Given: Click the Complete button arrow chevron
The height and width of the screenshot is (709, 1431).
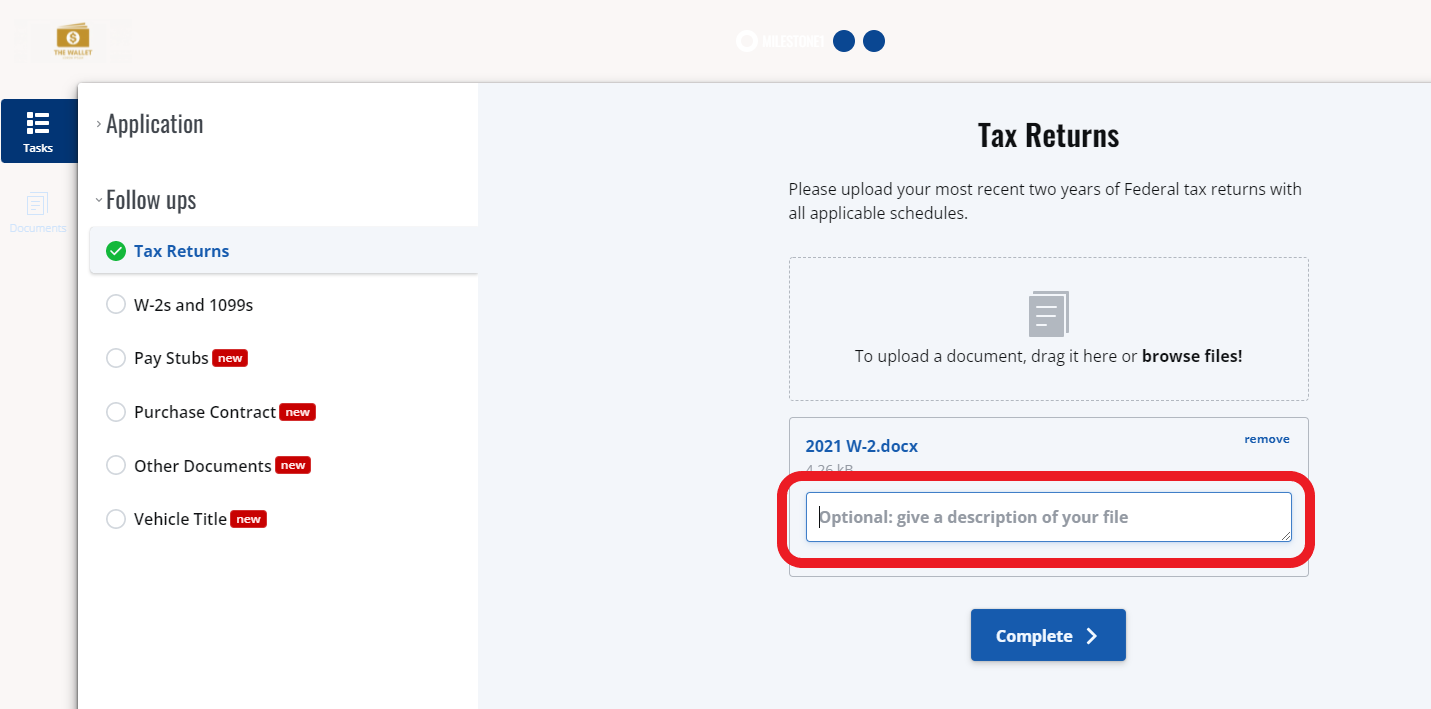Looking at the screenshot, I should pos(1091,636).
